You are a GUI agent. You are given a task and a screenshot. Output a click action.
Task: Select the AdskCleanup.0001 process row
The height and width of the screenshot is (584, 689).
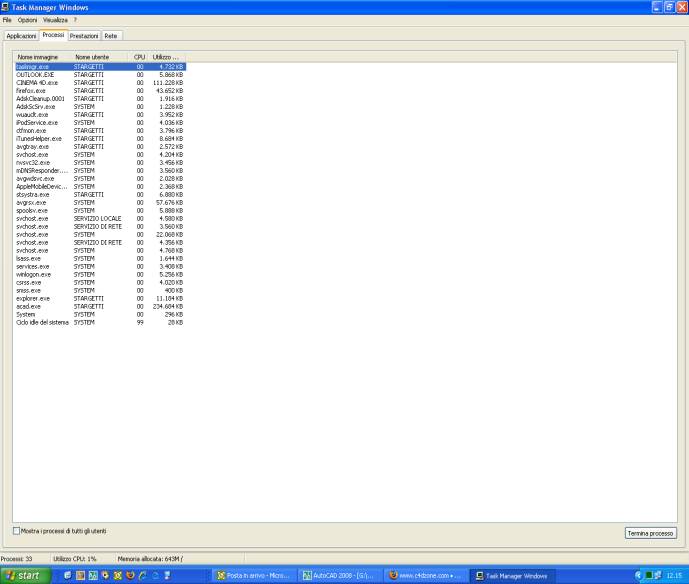(100, 98)
